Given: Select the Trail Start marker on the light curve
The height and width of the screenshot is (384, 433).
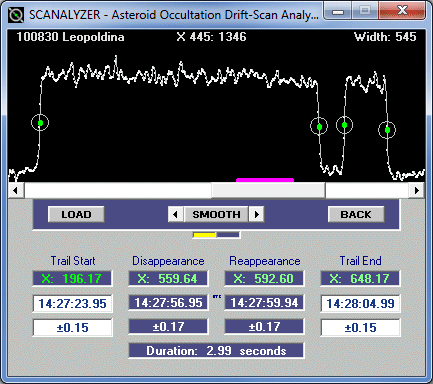Looking at the screenshot, I should (40, 123).
